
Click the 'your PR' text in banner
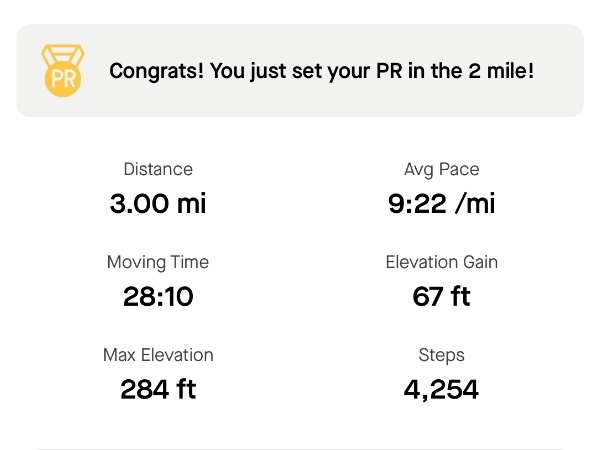(x=365, y=71)
